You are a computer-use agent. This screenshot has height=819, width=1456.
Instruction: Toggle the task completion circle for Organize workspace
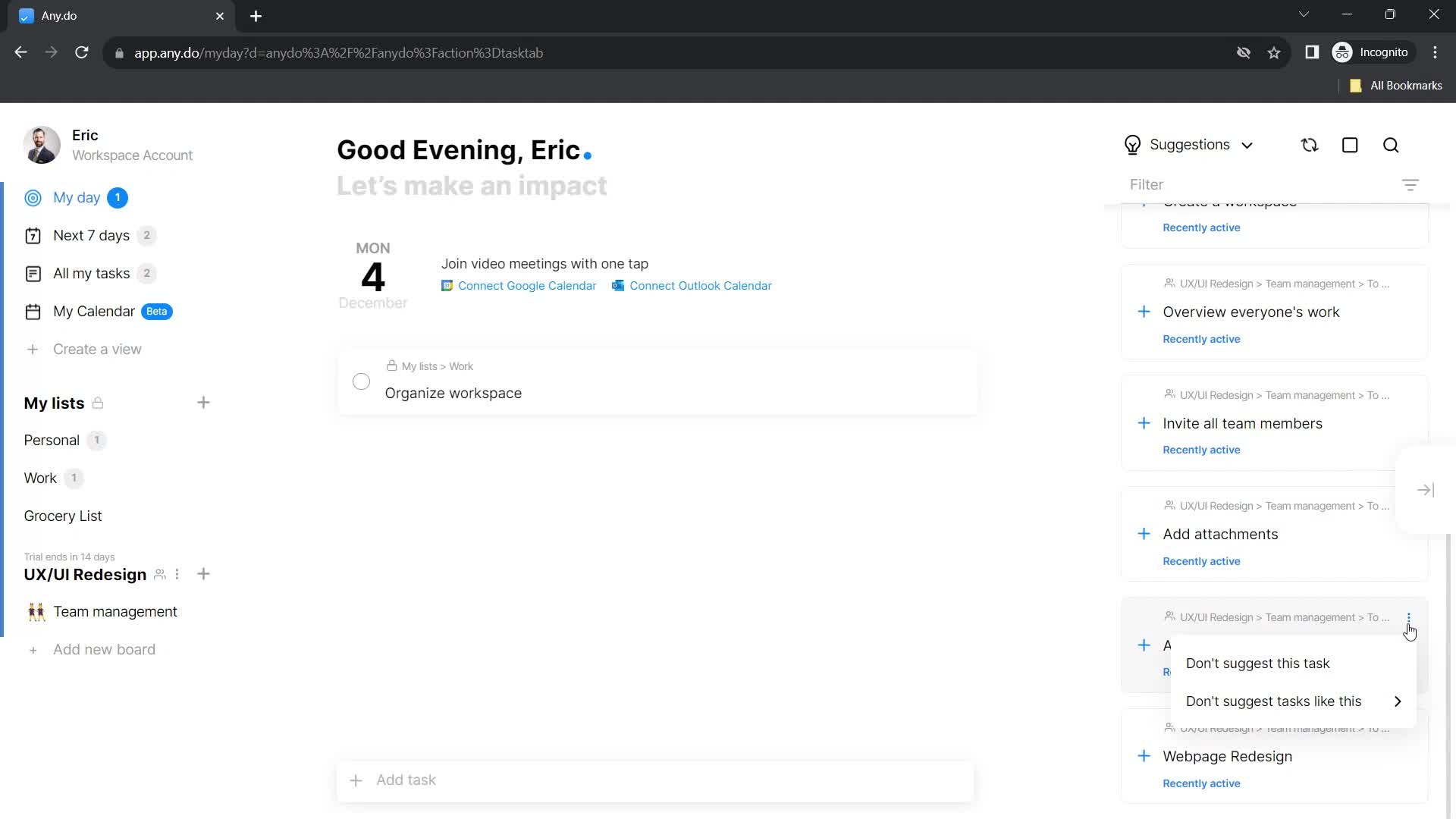click(x=361, y=381)
